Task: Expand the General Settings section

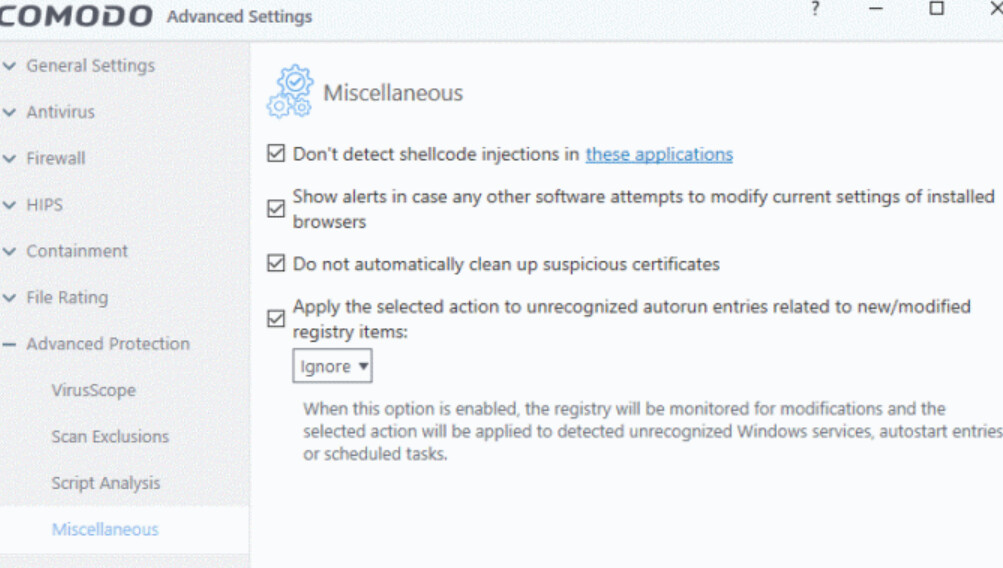Action: [x=90, y=66]
